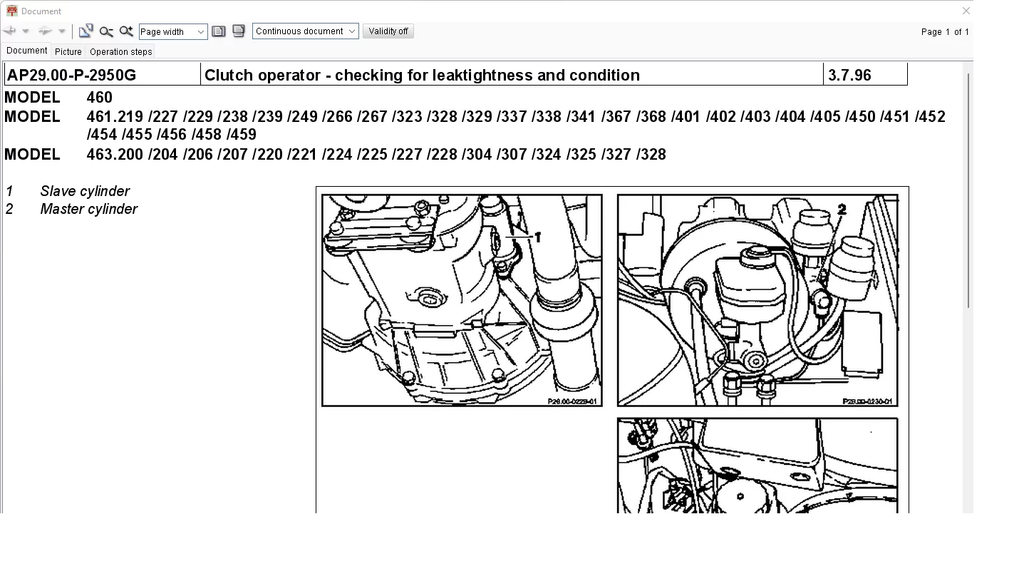Toggle the Validity off button
The width and height of the screenshot is (1024, 581).
click(388, 31)
